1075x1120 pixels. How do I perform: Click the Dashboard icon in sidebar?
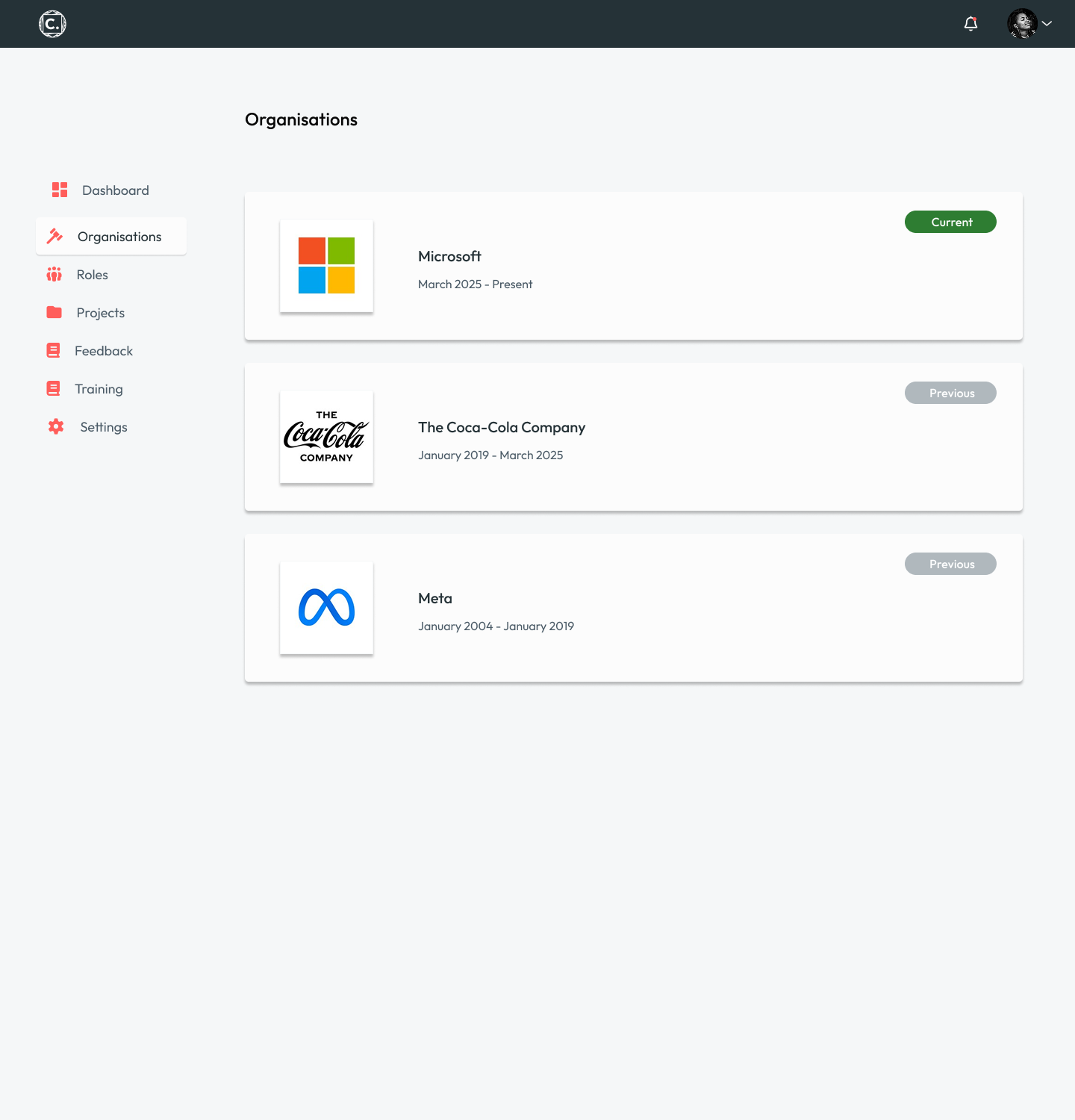tap(59, 190)
